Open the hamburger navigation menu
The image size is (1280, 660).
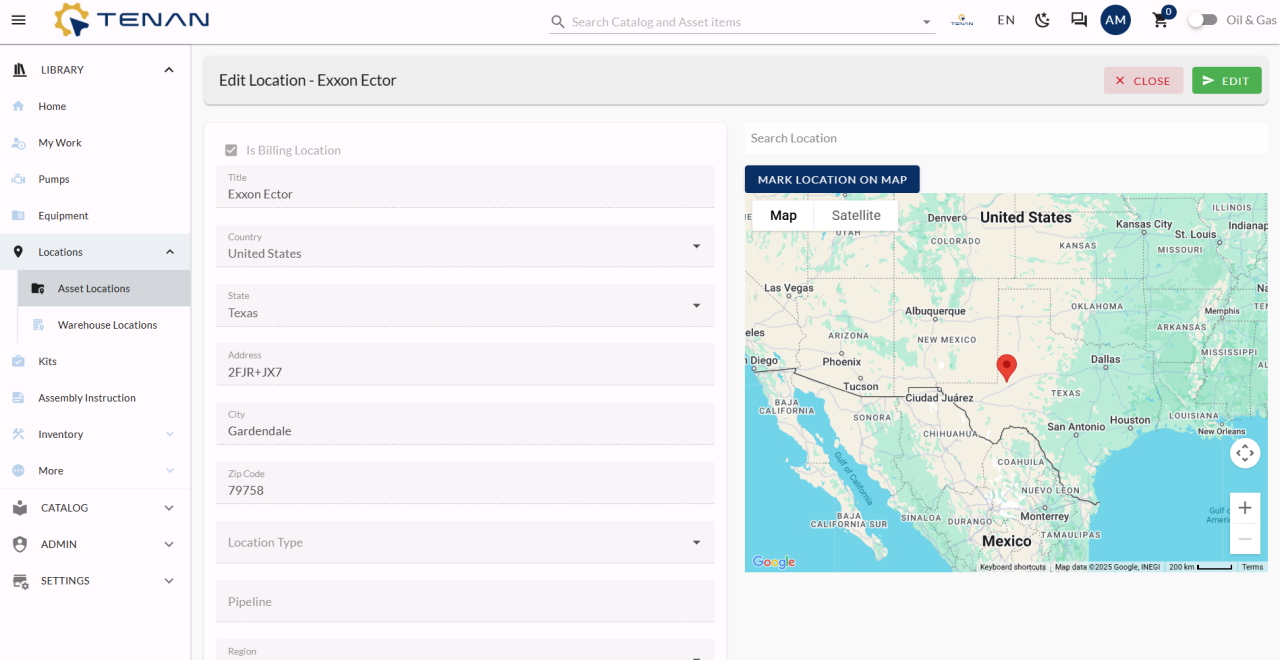(18, 20)
